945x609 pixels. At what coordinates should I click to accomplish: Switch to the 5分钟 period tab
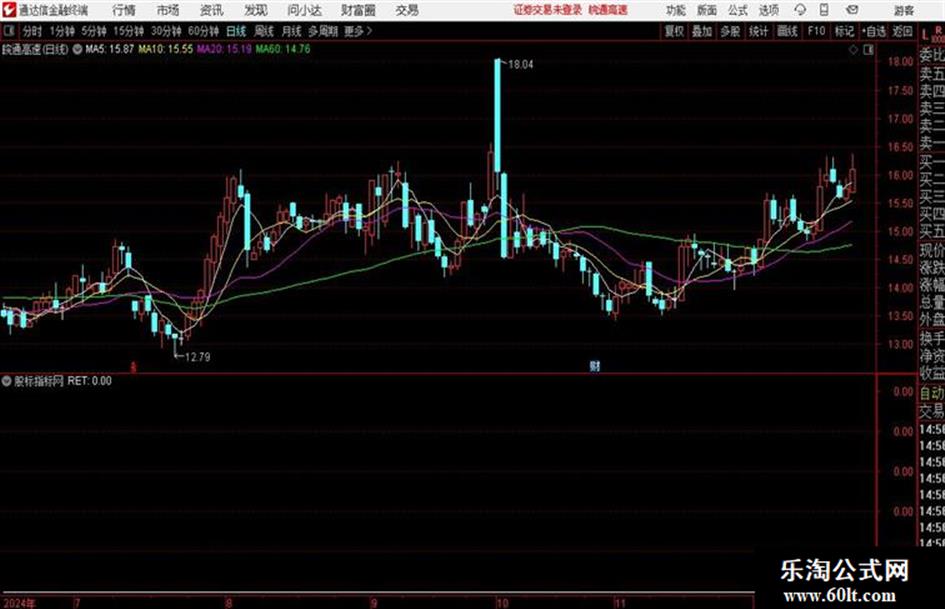coord(93,31)
